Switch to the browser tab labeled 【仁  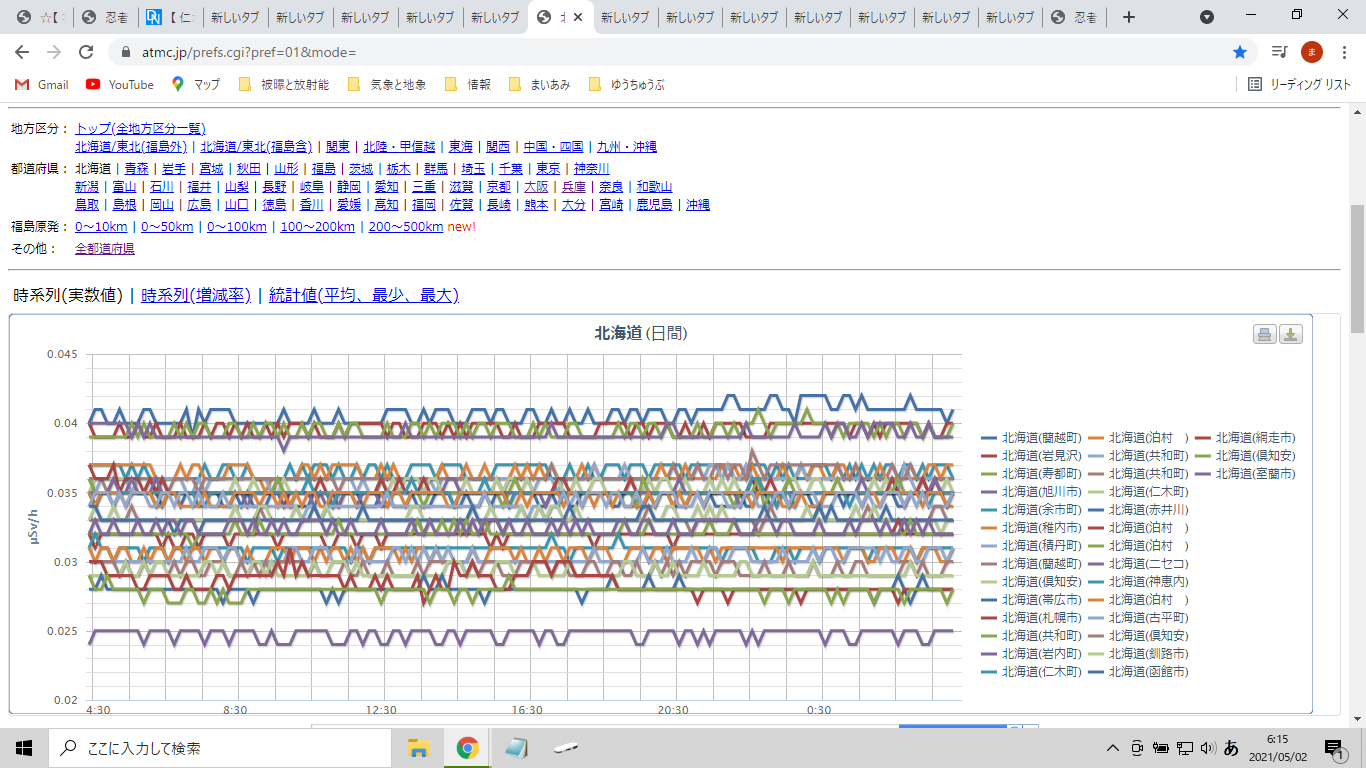point(171,17)
